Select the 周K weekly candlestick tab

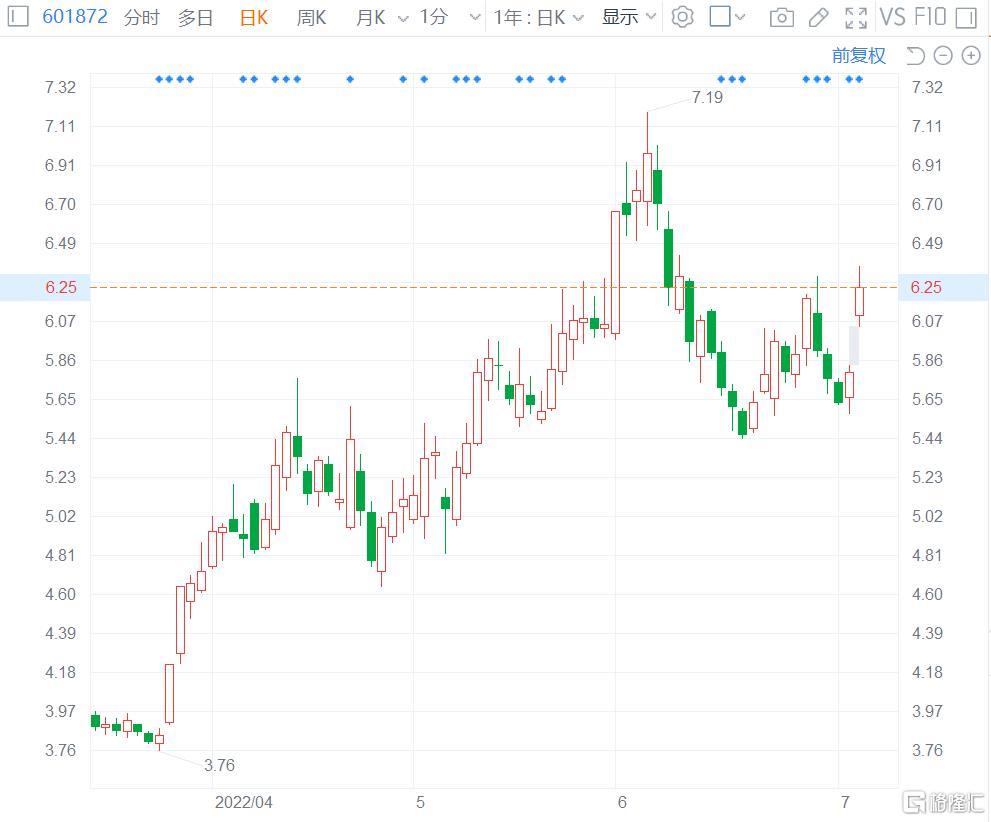311,18
